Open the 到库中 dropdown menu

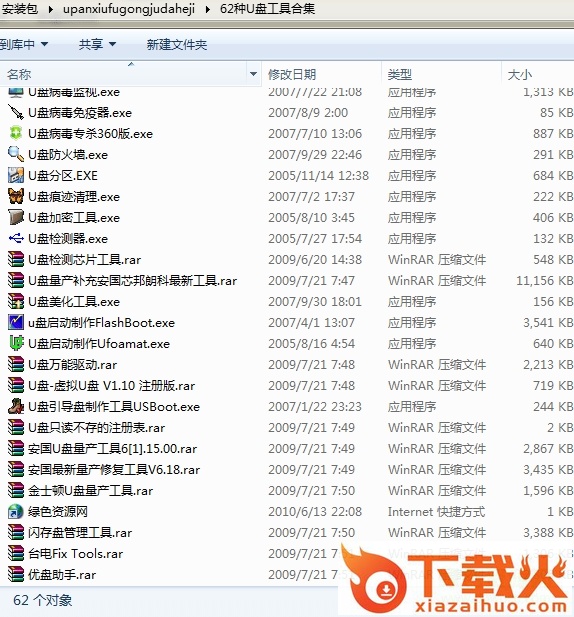coord(24,44)
